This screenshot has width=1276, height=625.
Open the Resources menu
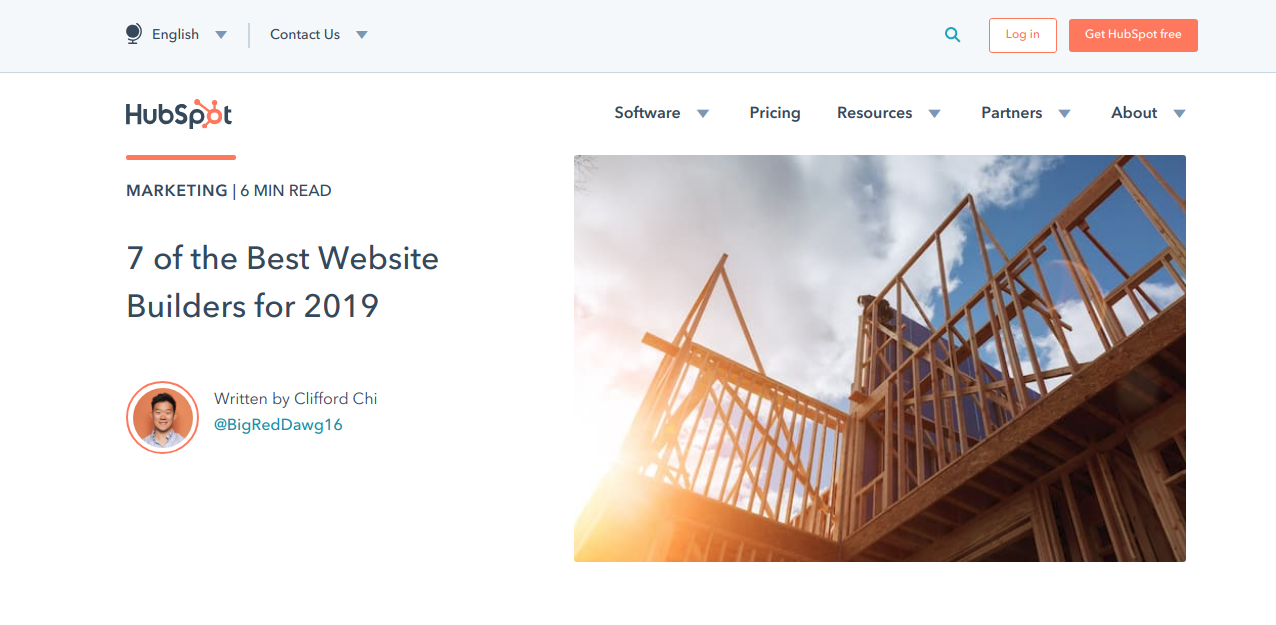tap(874, 113)
